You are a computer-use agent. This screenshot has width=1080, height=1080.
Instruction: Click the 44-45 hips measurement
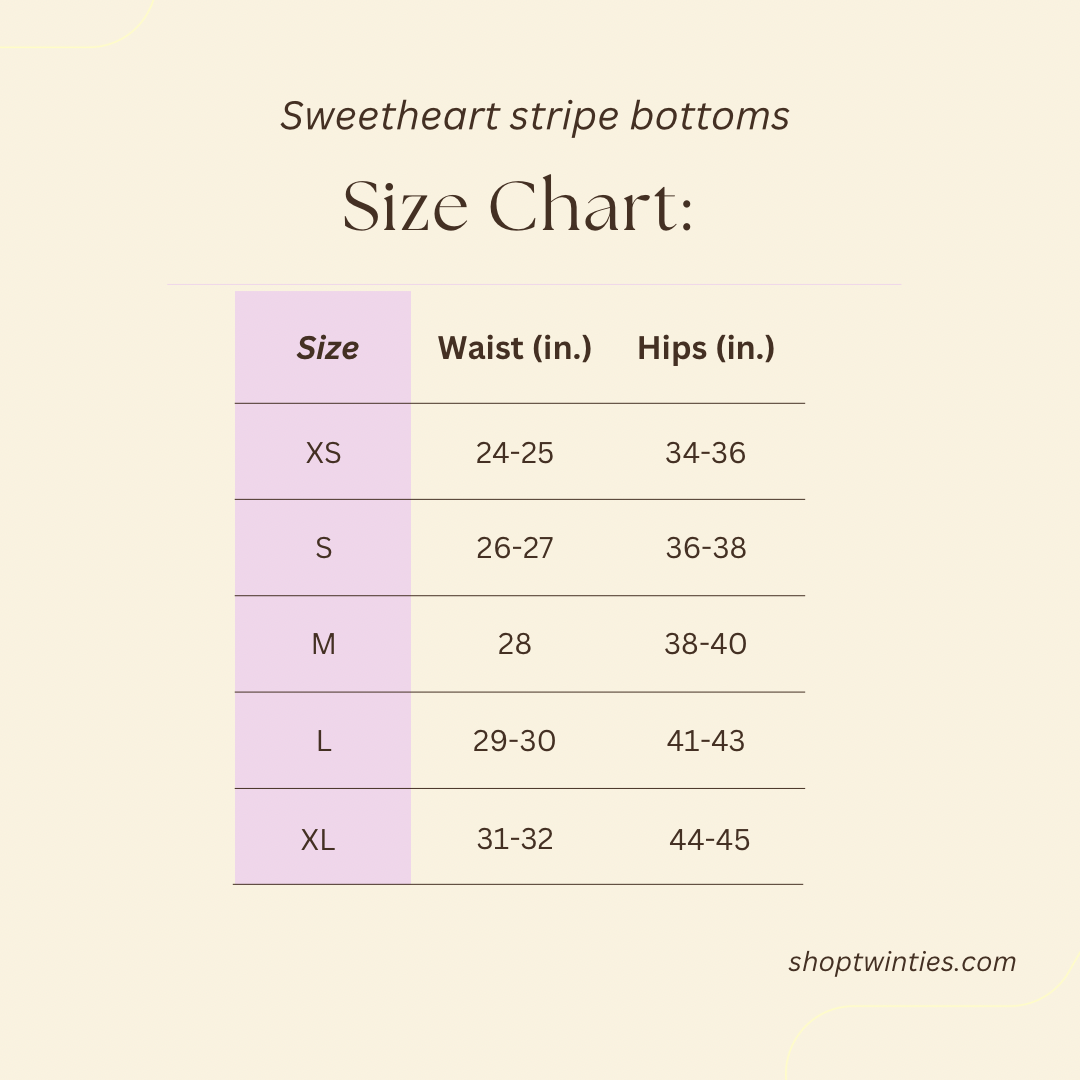[x=709, y=840]
